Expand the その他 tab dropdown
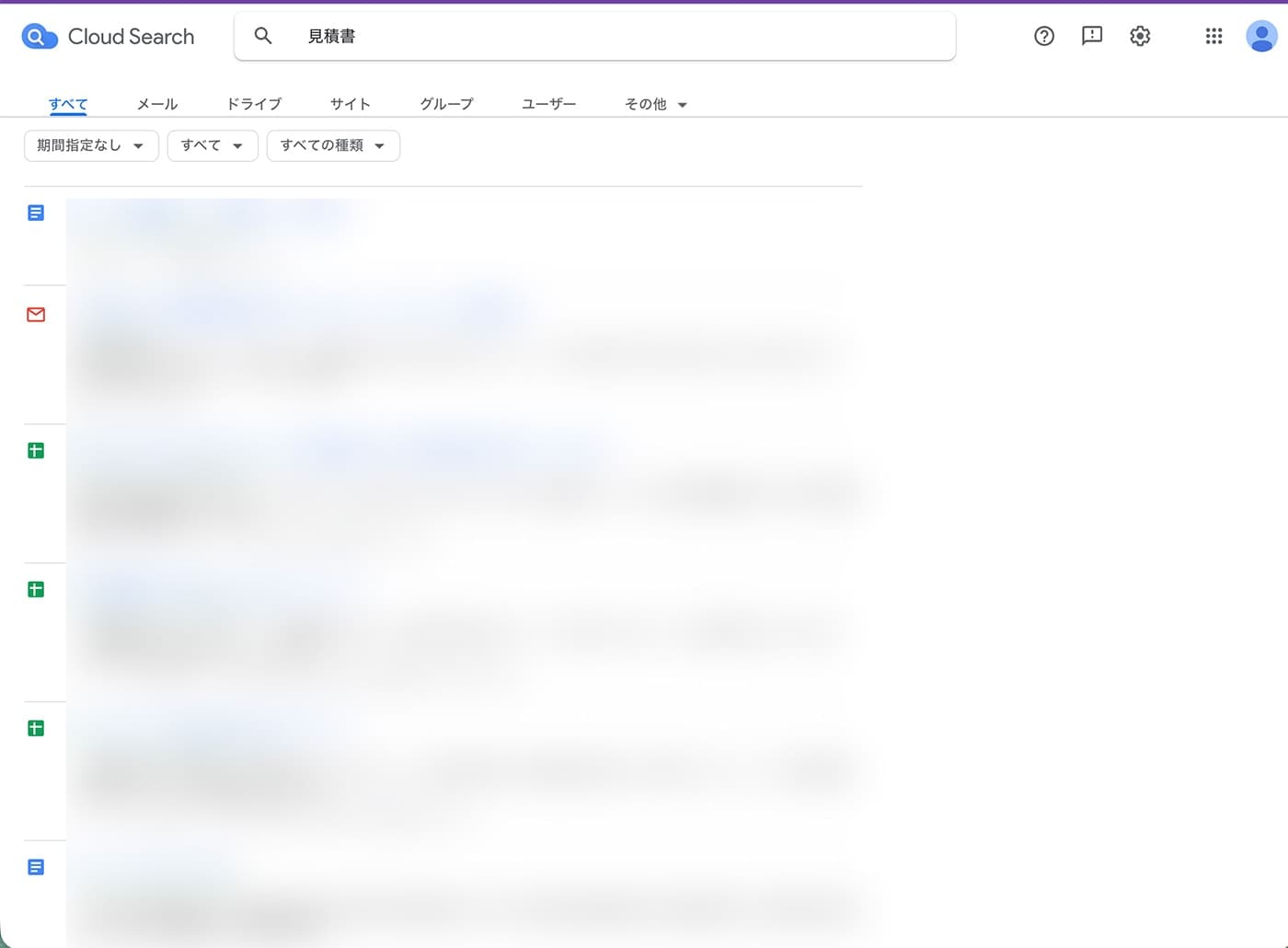Screen dimensions: 1288x948 [654, 104]
